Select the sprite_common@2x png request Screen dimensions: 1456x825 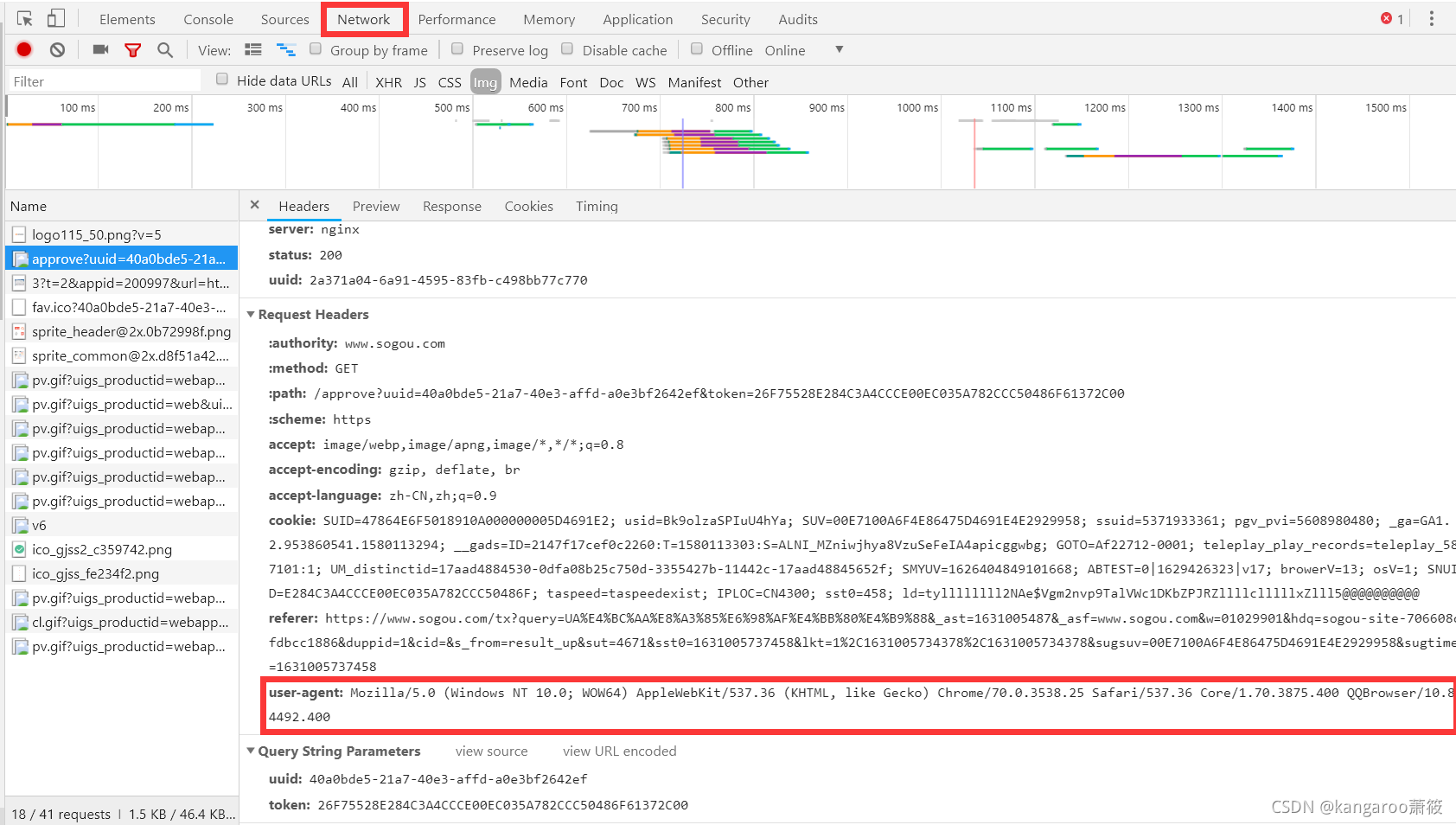tap(121, 355)
